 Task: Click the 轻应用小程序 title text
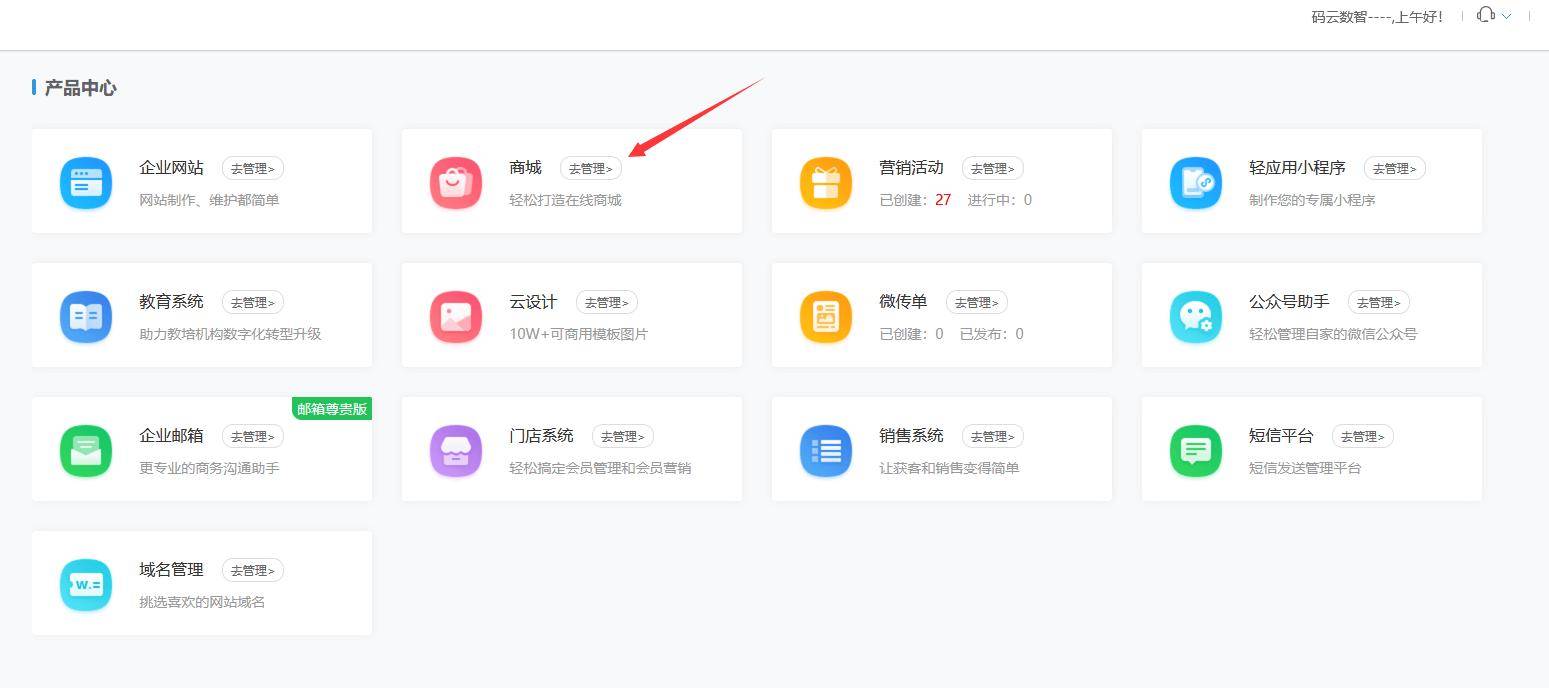(1297, 168)
